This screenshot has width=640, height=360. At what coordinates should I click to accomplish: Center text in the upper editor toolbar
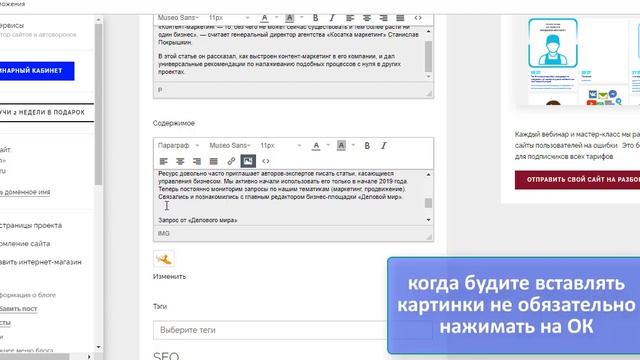pos(367,18)
